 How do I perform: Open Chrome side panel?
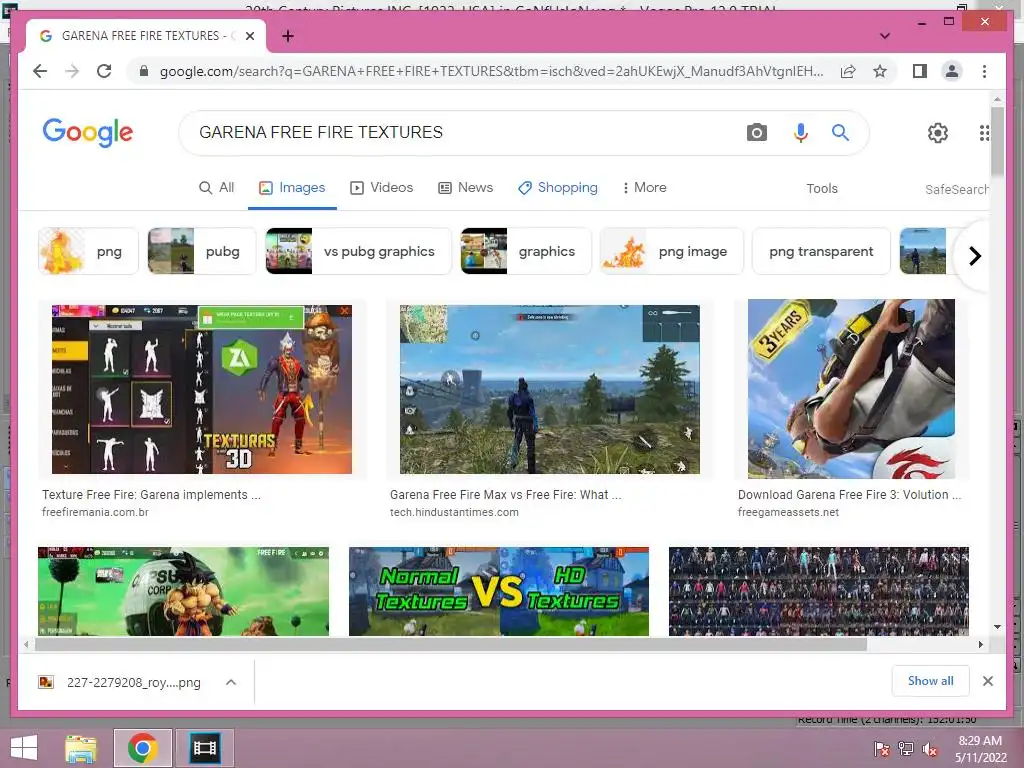(x=920, y=71)
